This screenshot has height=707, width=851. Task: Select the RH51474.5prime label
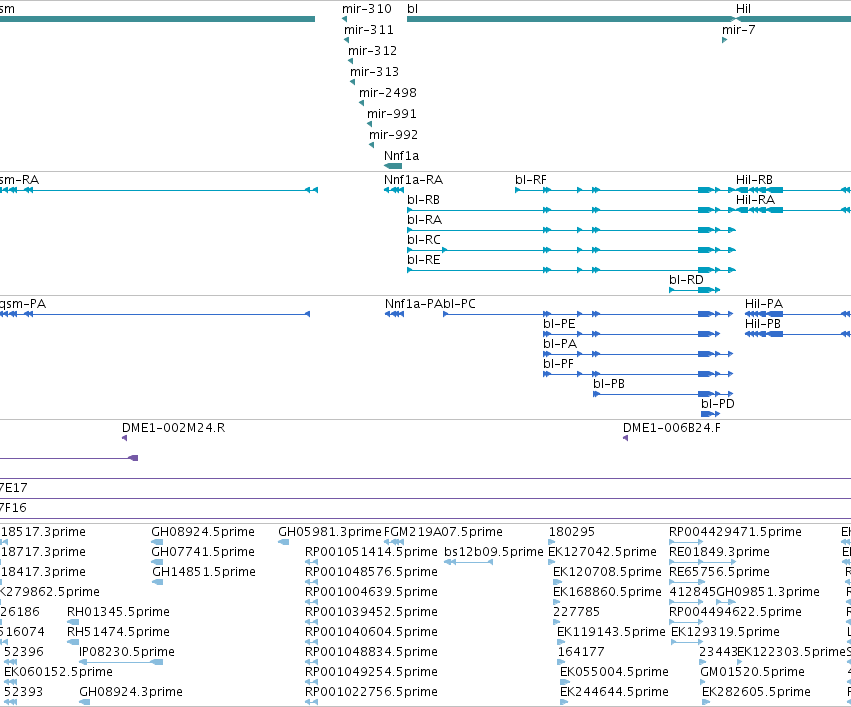(118, 632)
